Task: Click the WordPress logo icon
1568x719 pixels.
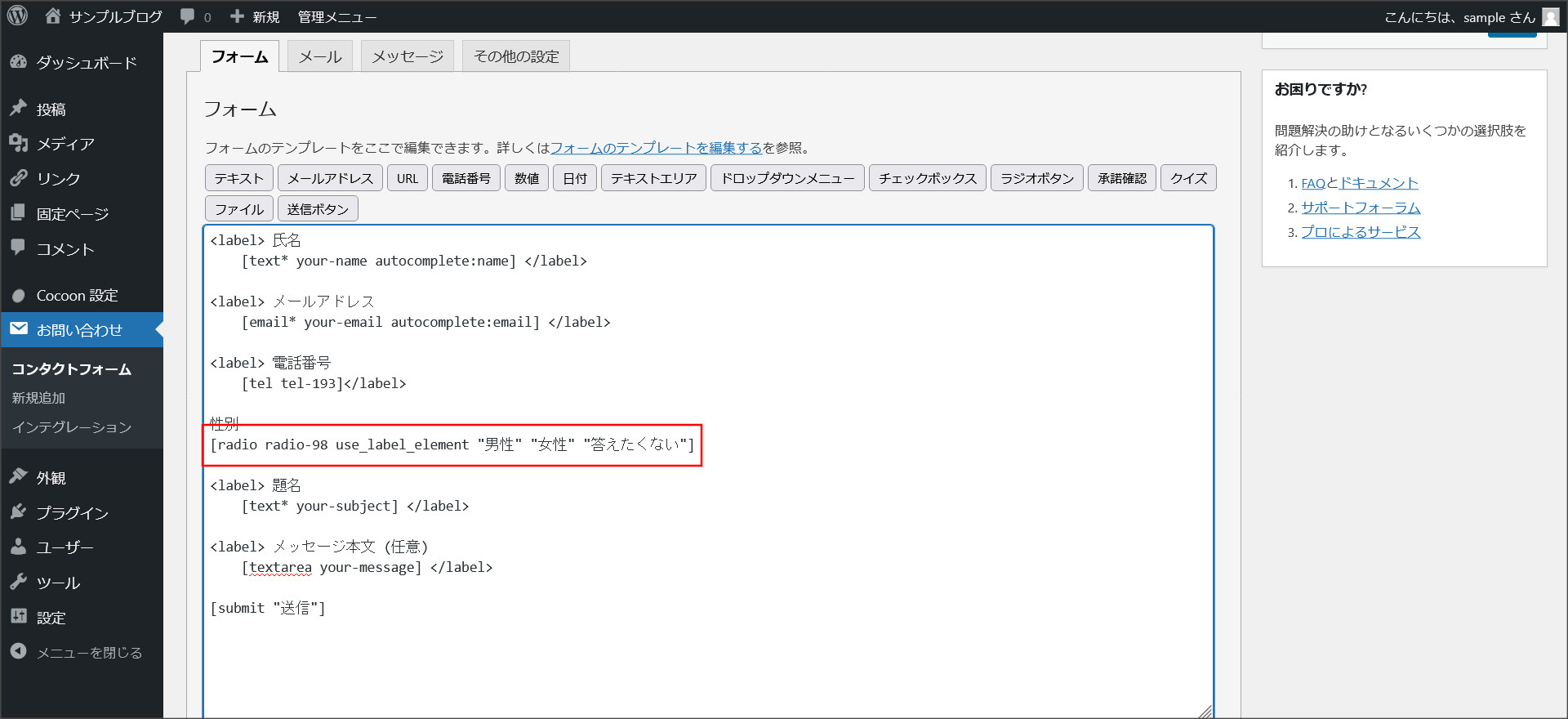Action: (x=17, y=16)
